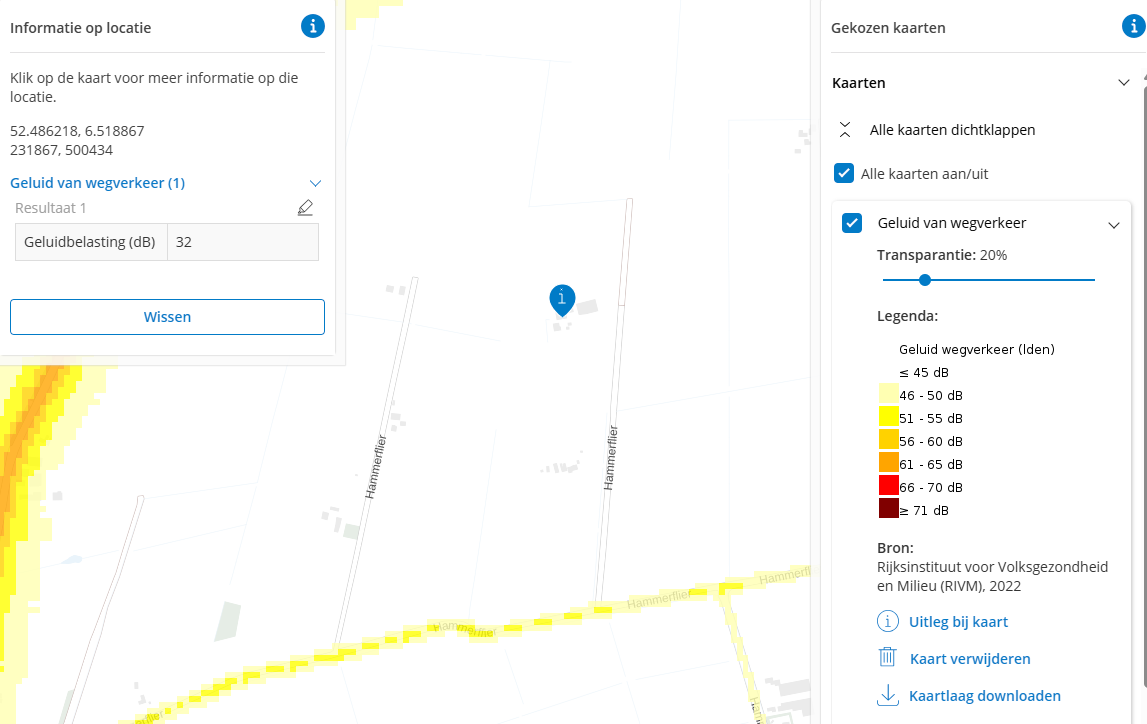1147x724 pixels.
Task: Click the 51 - 55 dB legend swatch
Action: 888,416
